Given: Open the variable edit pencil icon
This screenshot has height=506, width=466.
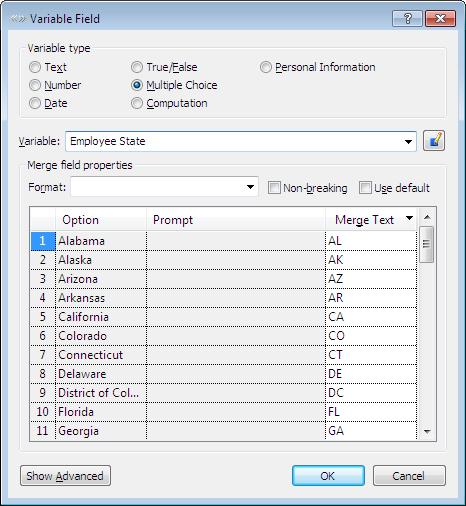Looking at the screenshot, I should (434, 141).
